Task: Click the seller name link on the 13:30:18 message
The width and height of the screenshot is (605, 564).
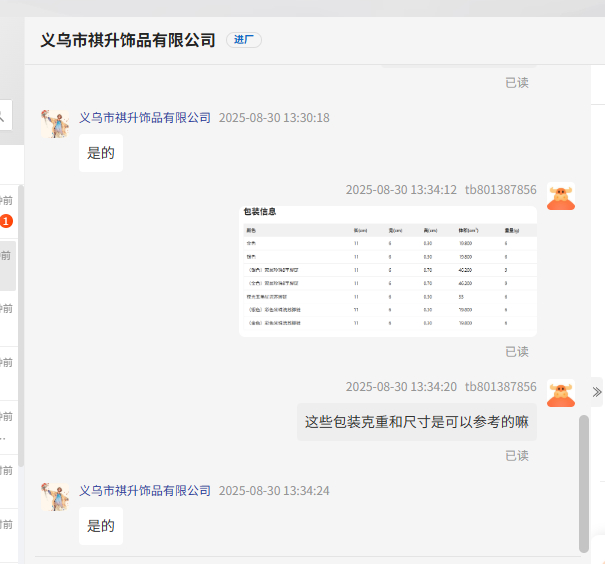Action: click(x=145, y=118)
